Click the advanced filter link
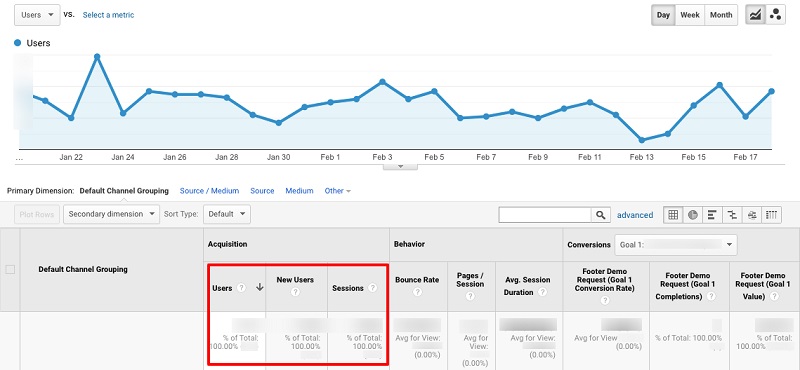The height and width of the screenshot is (370, 800). coord(635,215)
